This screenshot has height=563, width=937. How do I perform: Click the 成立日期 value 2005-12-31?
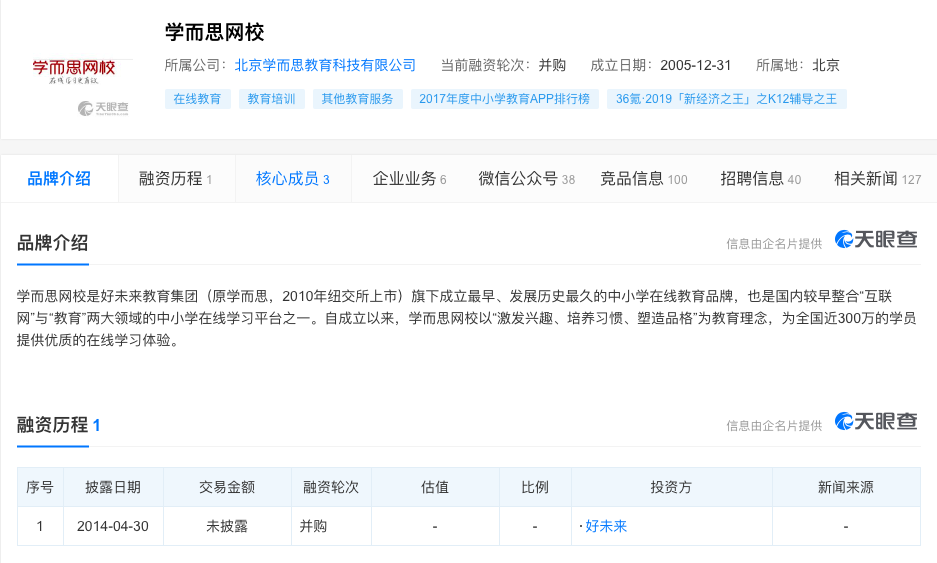point(696,65)
